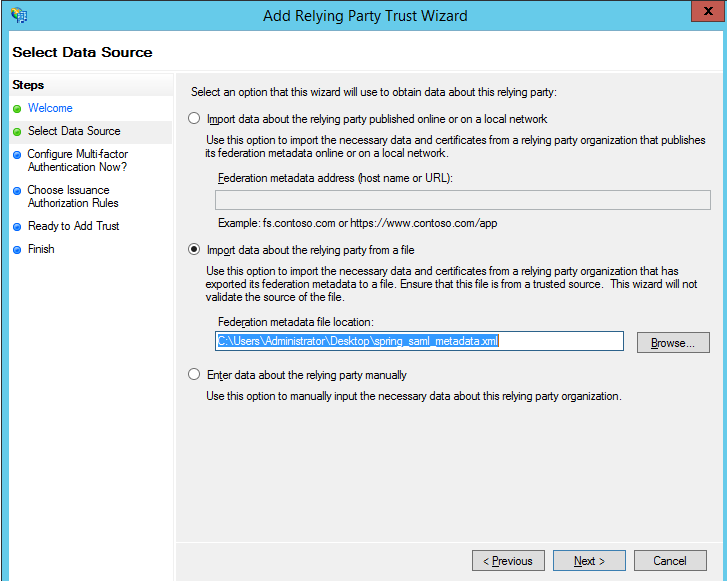The height and width of the screenshot is (581, 727).
Task: Click the Select Data Source page heading
Action: (82, 52)
